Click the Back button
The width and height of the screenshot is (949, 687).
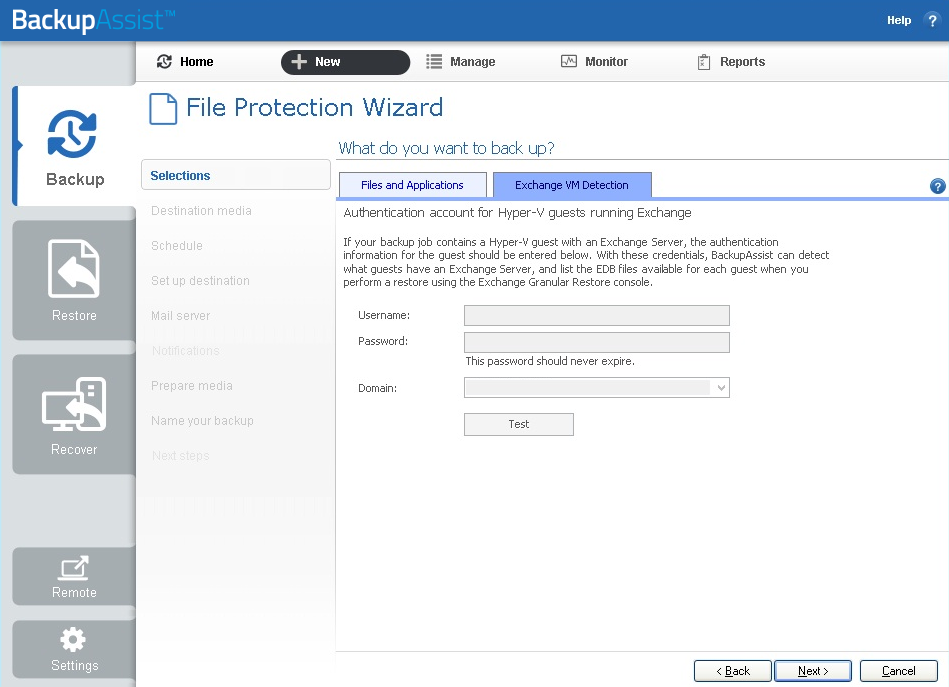[x=732, y=671]
